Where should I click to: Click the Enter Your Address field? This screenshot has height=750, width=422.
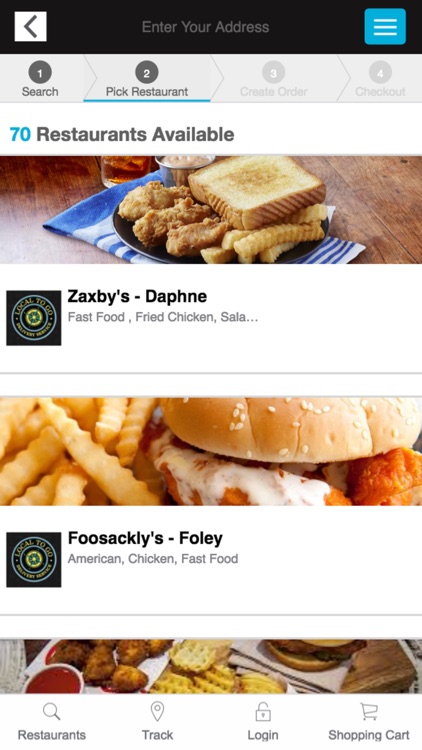(205, 27)
